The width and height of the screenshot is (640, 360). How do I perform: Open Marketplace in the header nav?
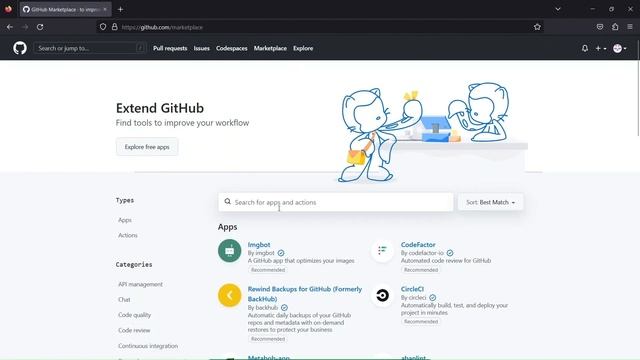(x=270, y=48)
